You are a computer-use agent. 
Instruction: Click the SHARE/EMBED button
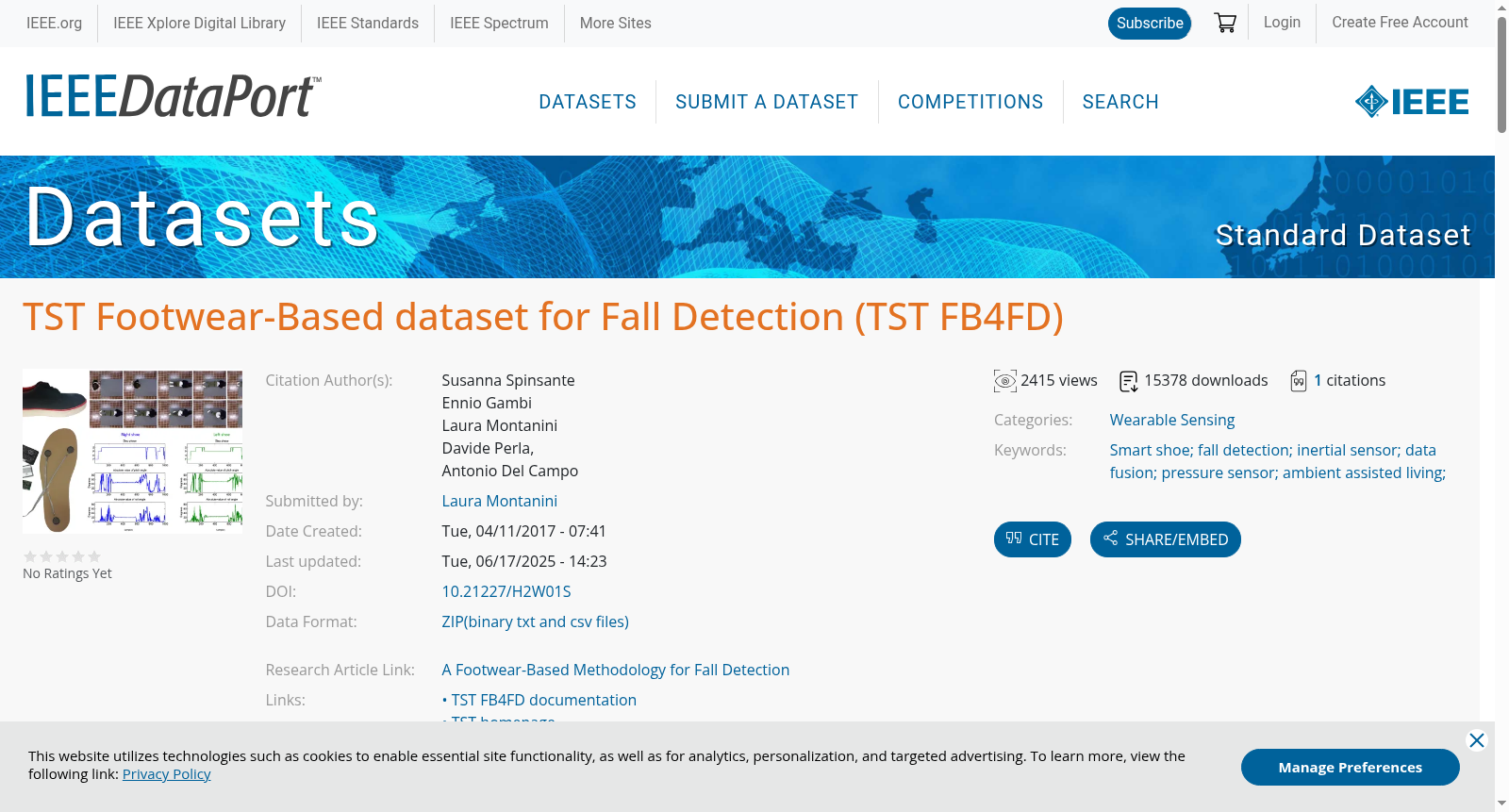(x=1166, y=539)
